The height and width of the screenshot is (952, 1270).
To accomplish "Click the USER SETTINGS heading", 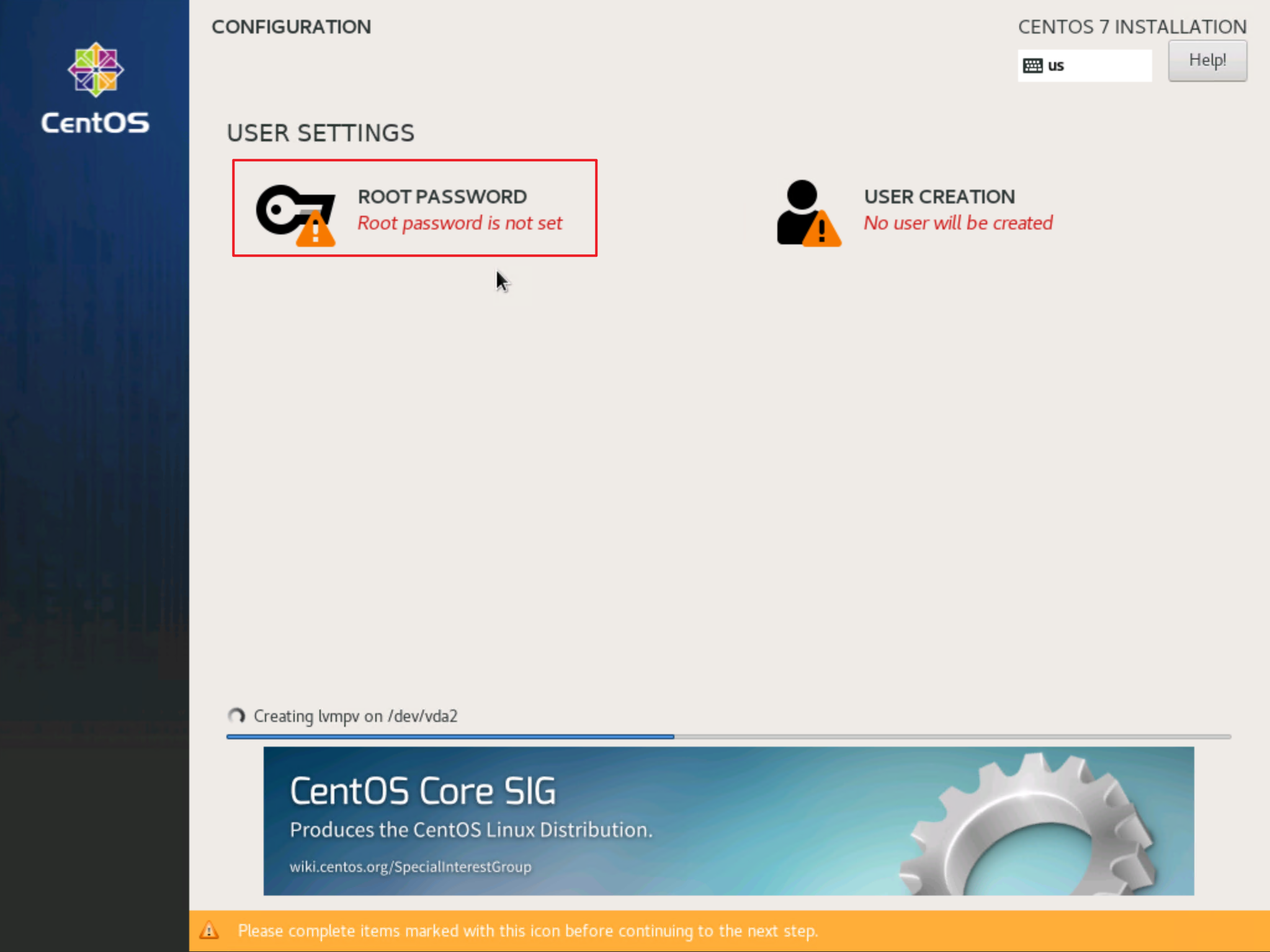I will coord(320,133).
